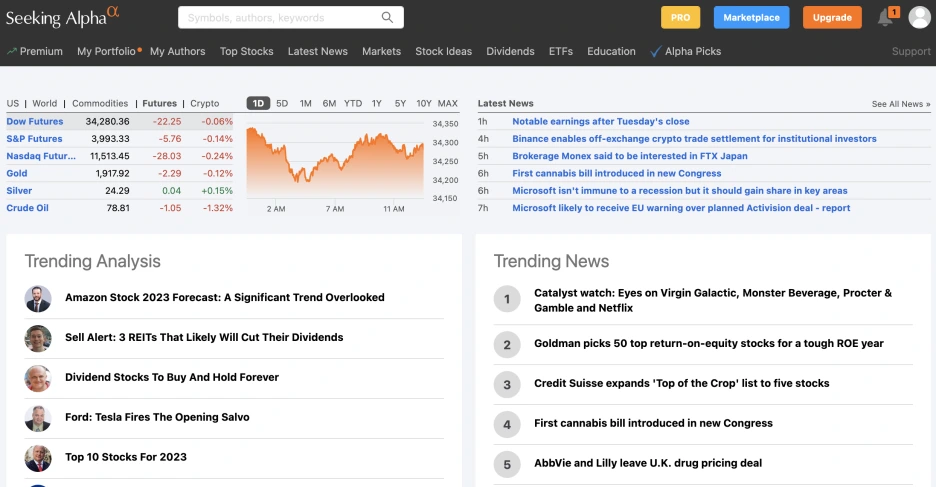This screenshot has width=936, height=487.
Task: Open author avatar for Dividend Stocks To Buy
Action: pos(38,378)
